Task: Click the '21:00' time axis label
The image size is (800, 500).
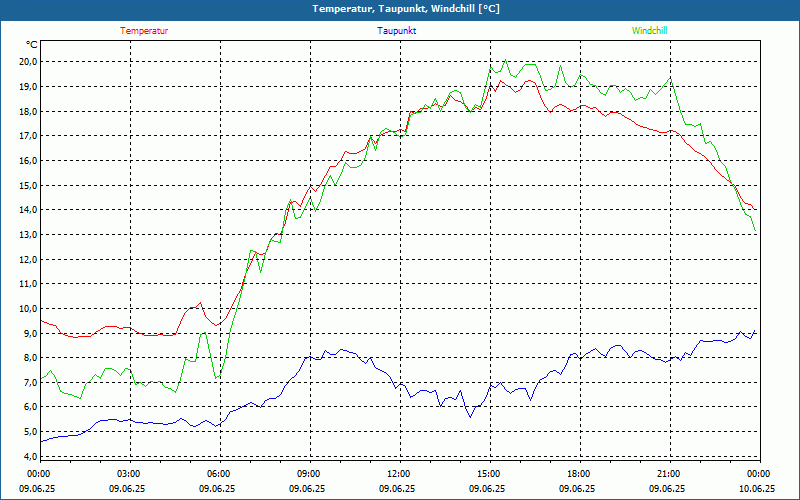Action: pyautogui.click(x=670, y=474)
